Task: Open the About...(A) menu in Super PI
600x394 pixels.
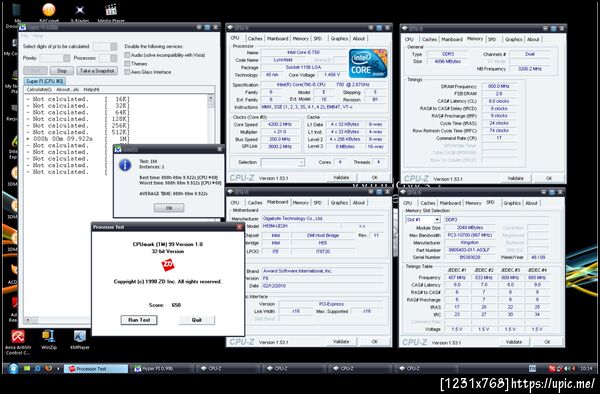Action: 67,90
